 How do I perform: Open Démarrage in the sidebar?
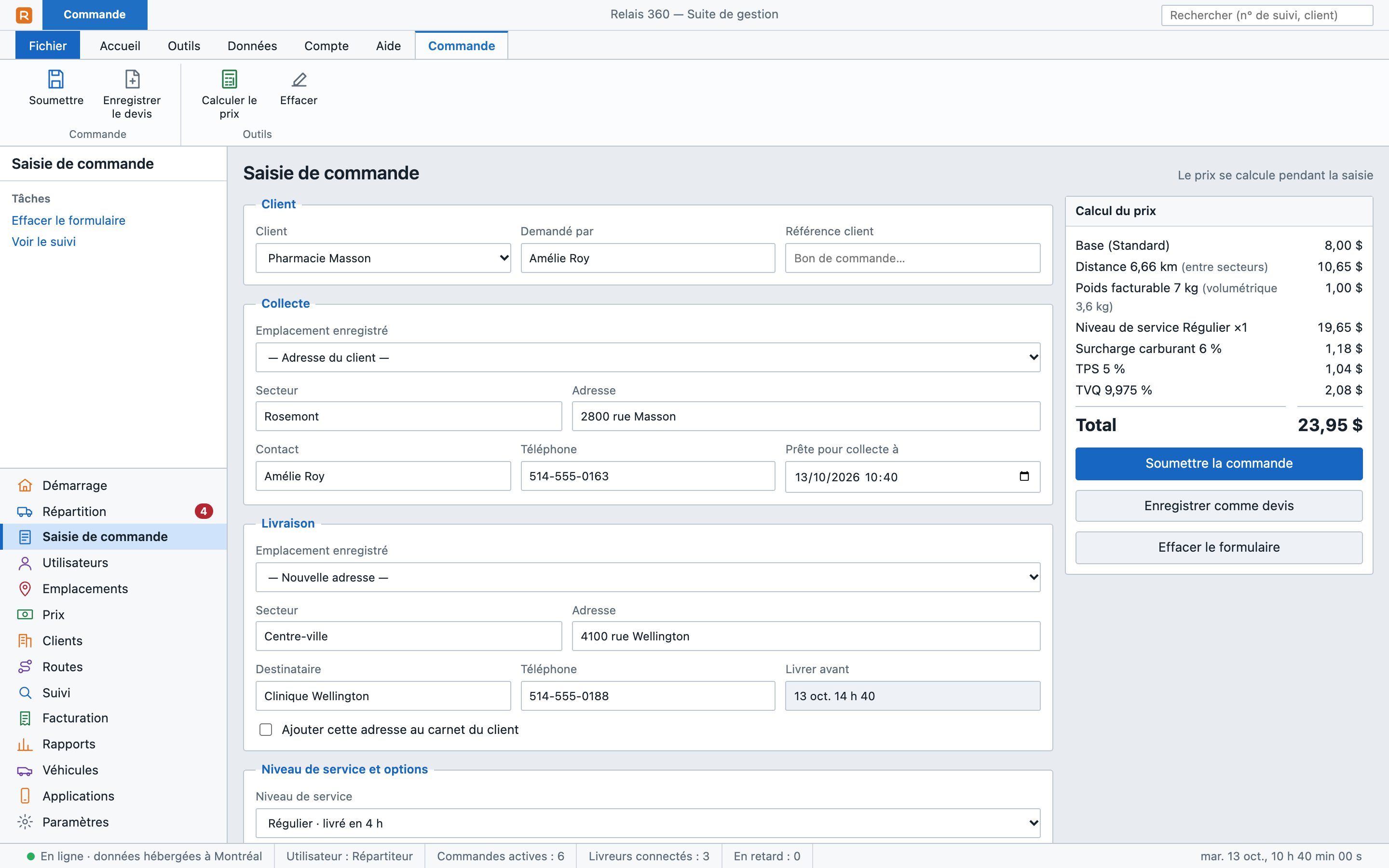114,485
